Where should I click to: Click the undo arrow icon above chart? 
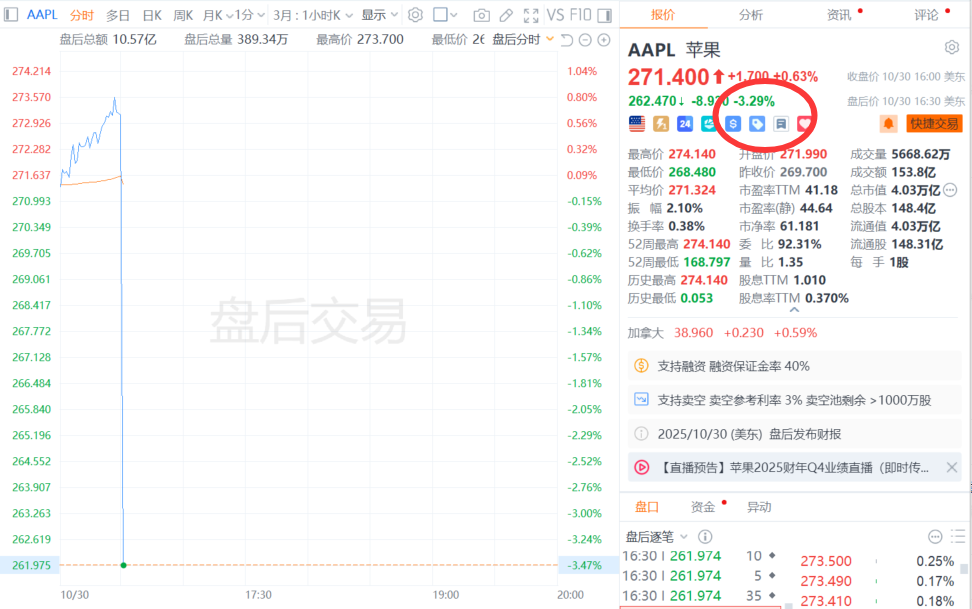click(x=566, y=40)
